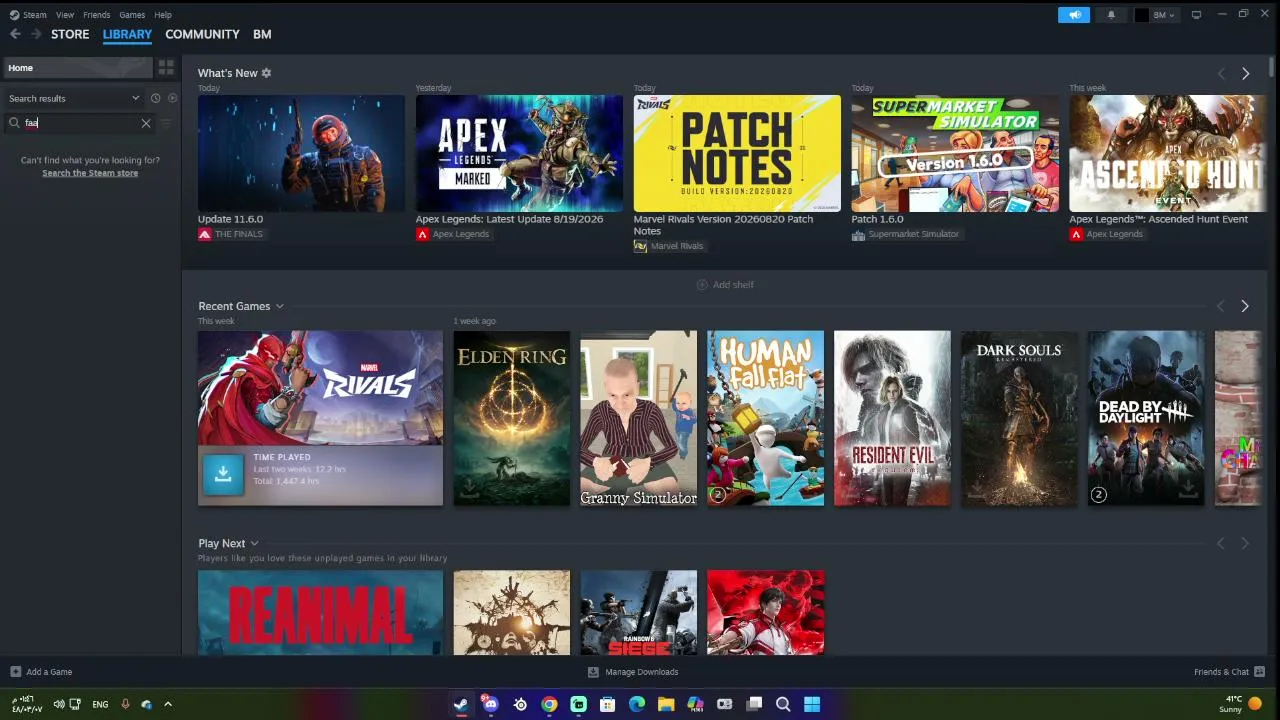Select the Dark Souls Remastered cover
This screenshot has height=720, width=1280.
coord(1020,418)
